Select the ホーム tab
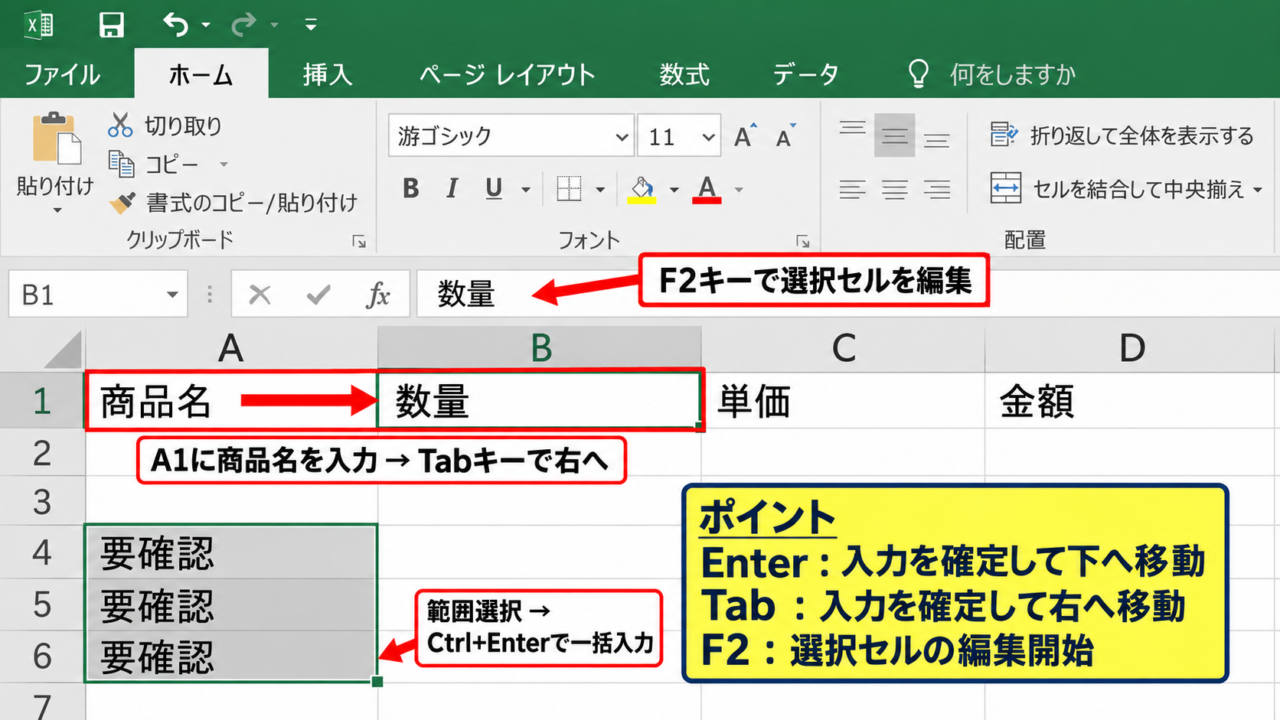This screenshot has height=720, width=1280. tap(201, 75)
